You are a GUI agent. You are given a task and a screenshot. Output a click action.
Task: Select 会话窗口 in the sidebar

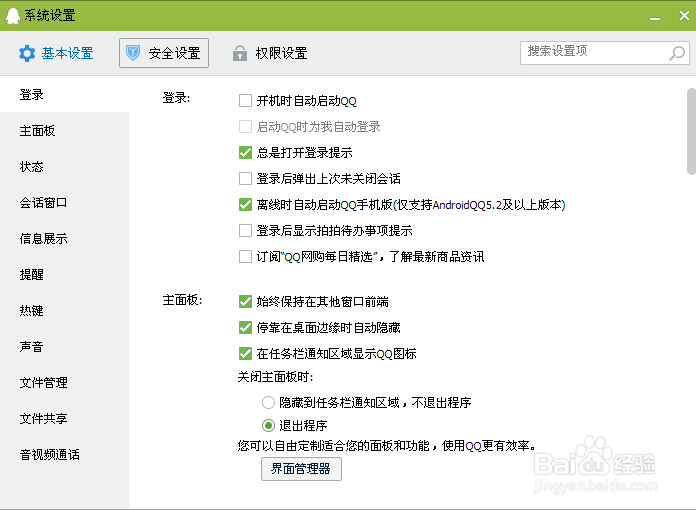coord(64,202)
